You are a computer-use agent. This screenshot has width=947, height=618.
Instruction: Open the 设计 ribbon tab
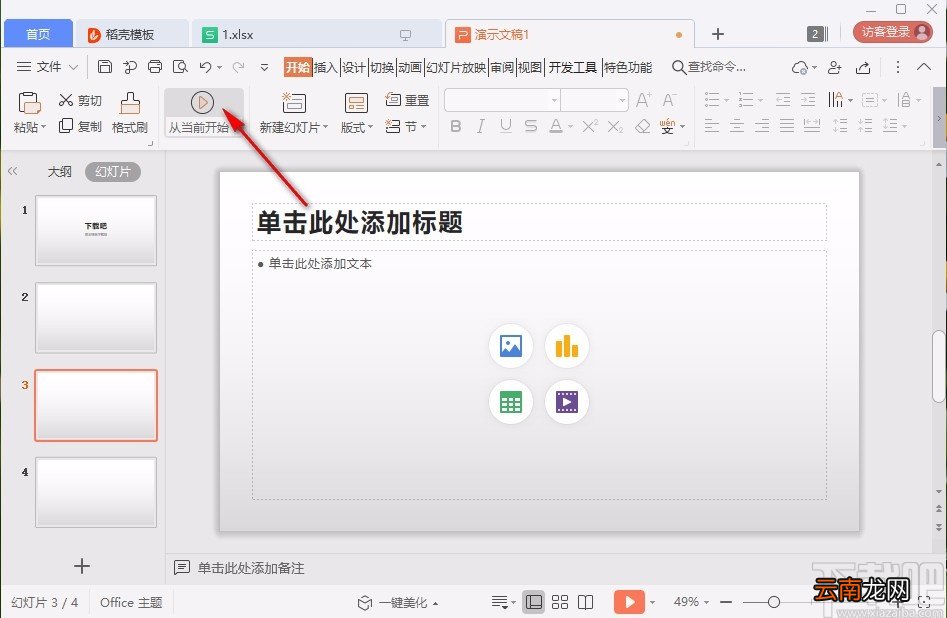point(354,67)
